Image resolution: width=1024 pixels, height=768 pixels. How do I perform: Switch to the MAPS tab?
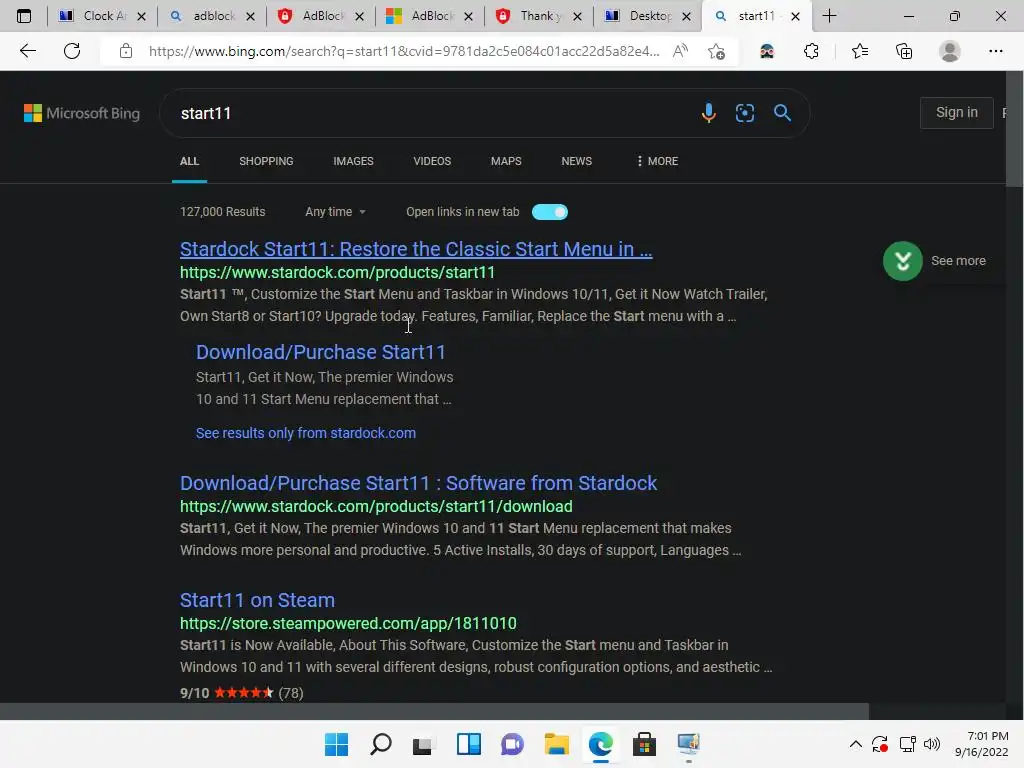click(x=506, y=161)
